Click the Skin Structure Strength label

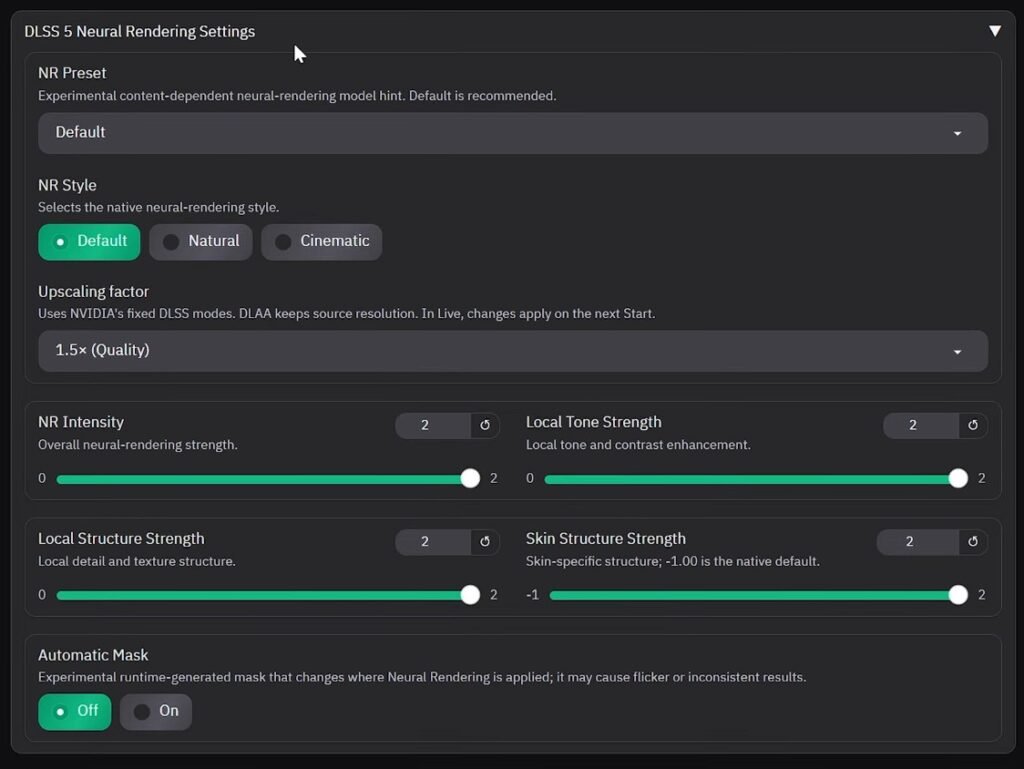606,539
